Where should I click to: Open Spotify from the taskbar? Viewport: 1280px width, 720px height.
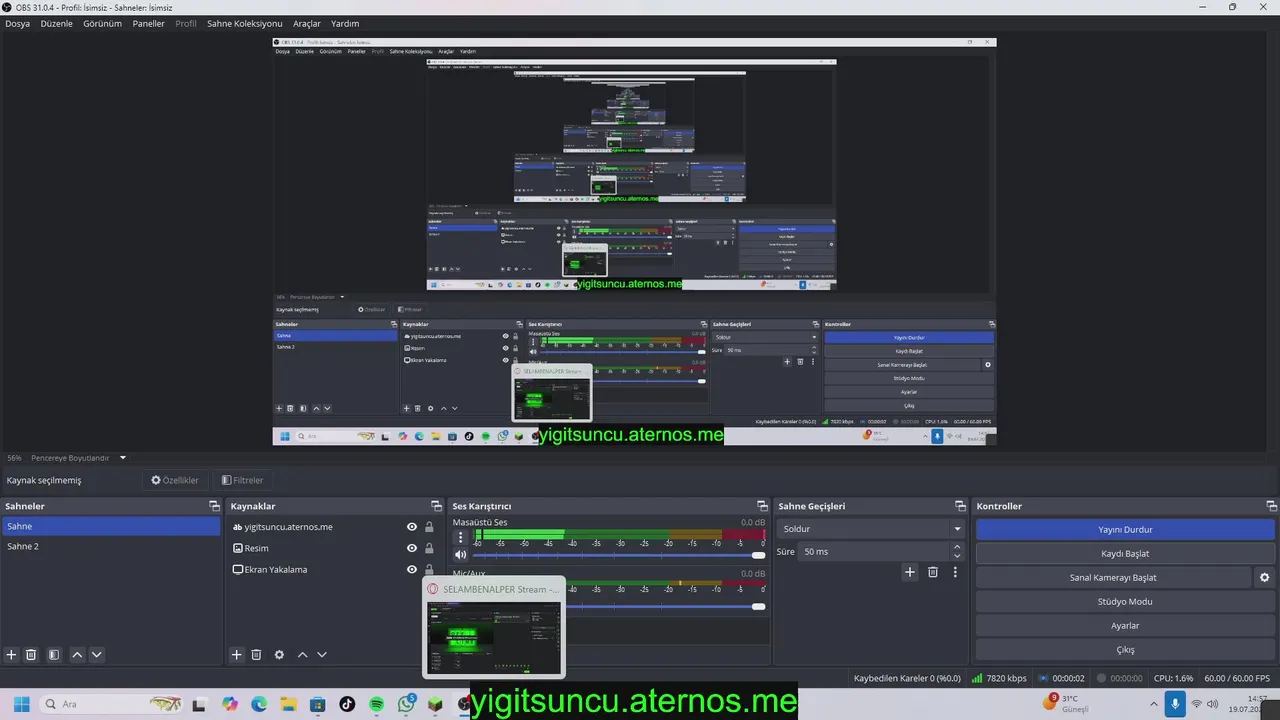pos(377,704)
